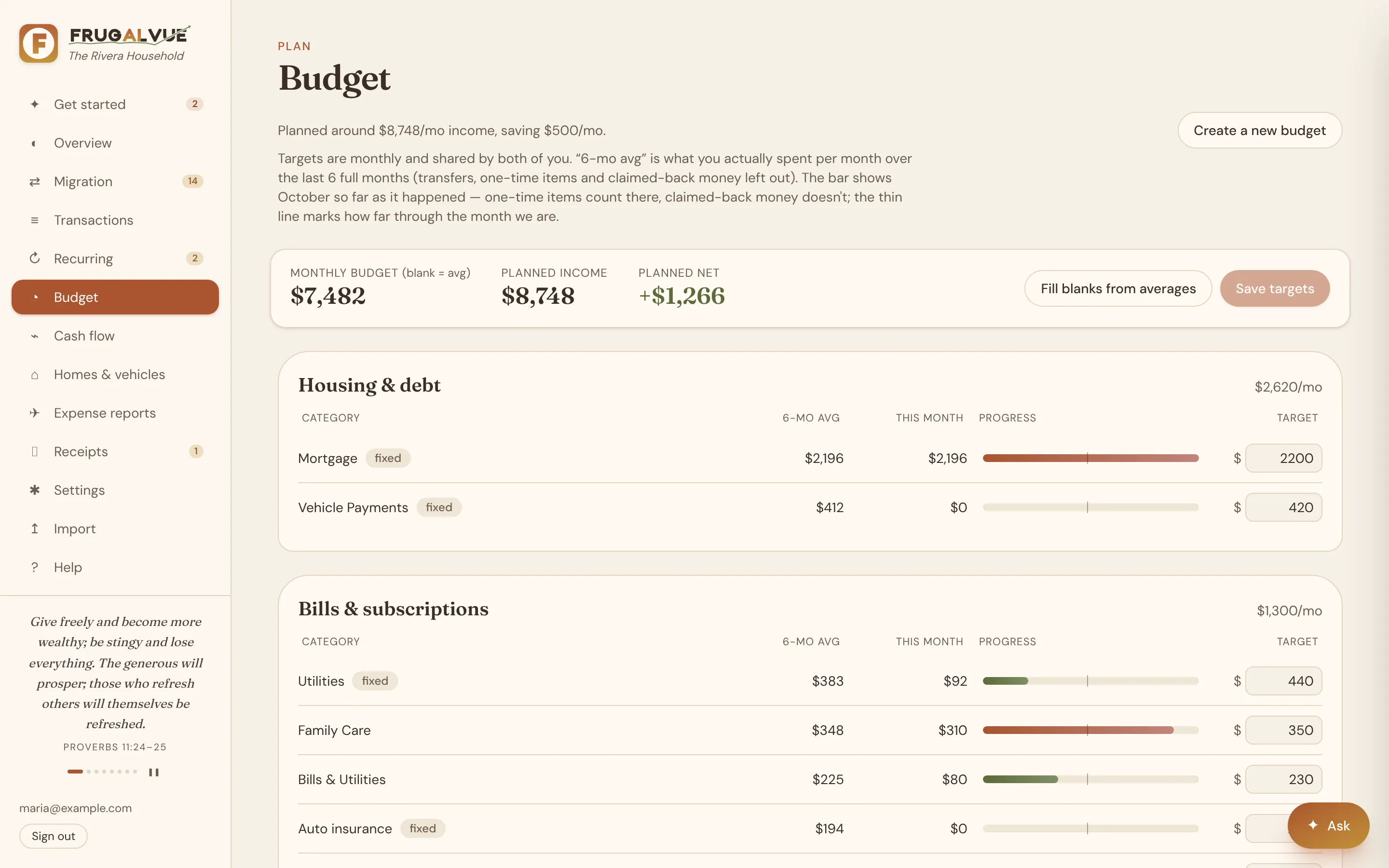Edit the Vehicle Payments target field
The image size is (1389, 868).
click(1283, 507)
